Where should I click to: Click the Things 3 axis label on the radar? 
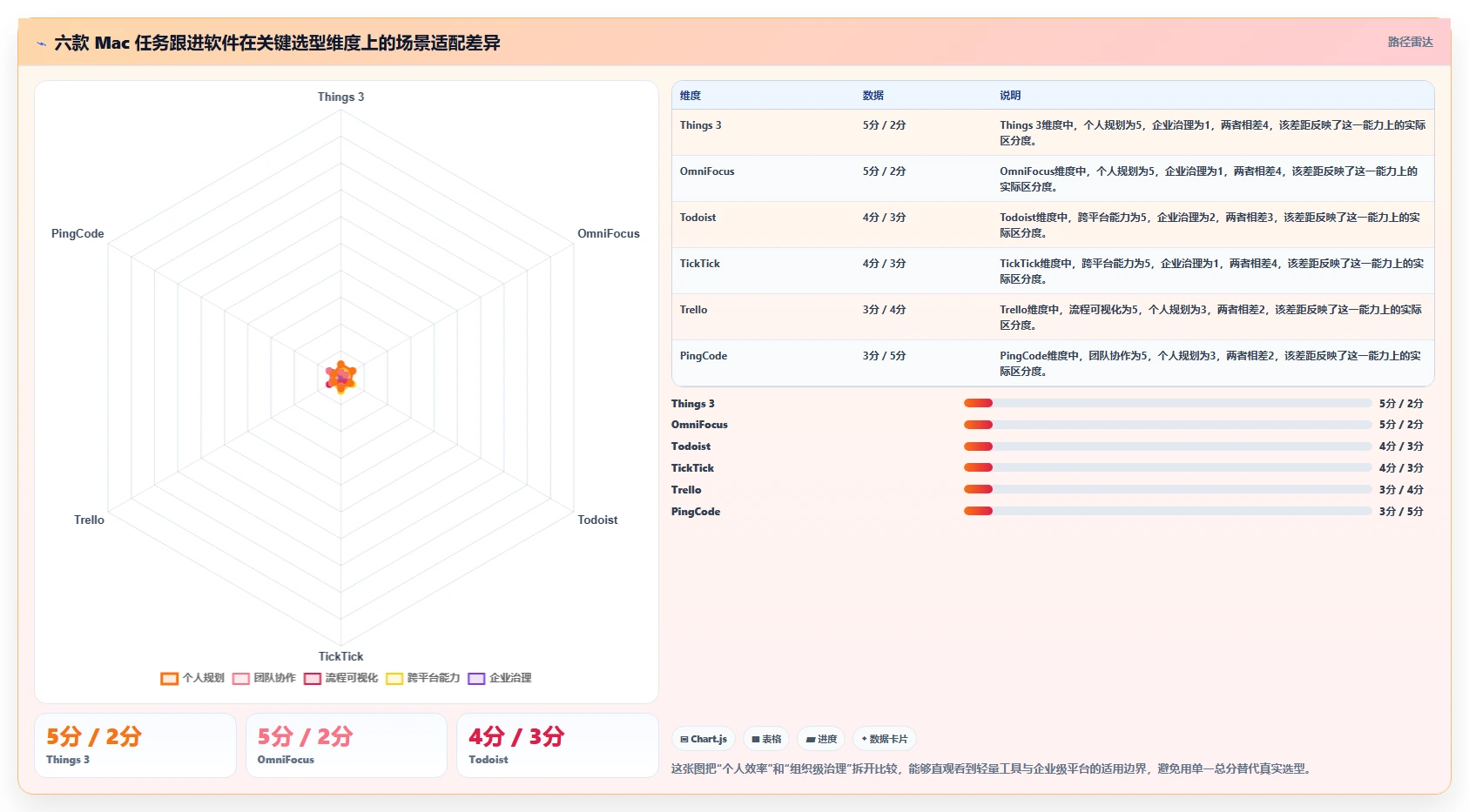point(340,97)
